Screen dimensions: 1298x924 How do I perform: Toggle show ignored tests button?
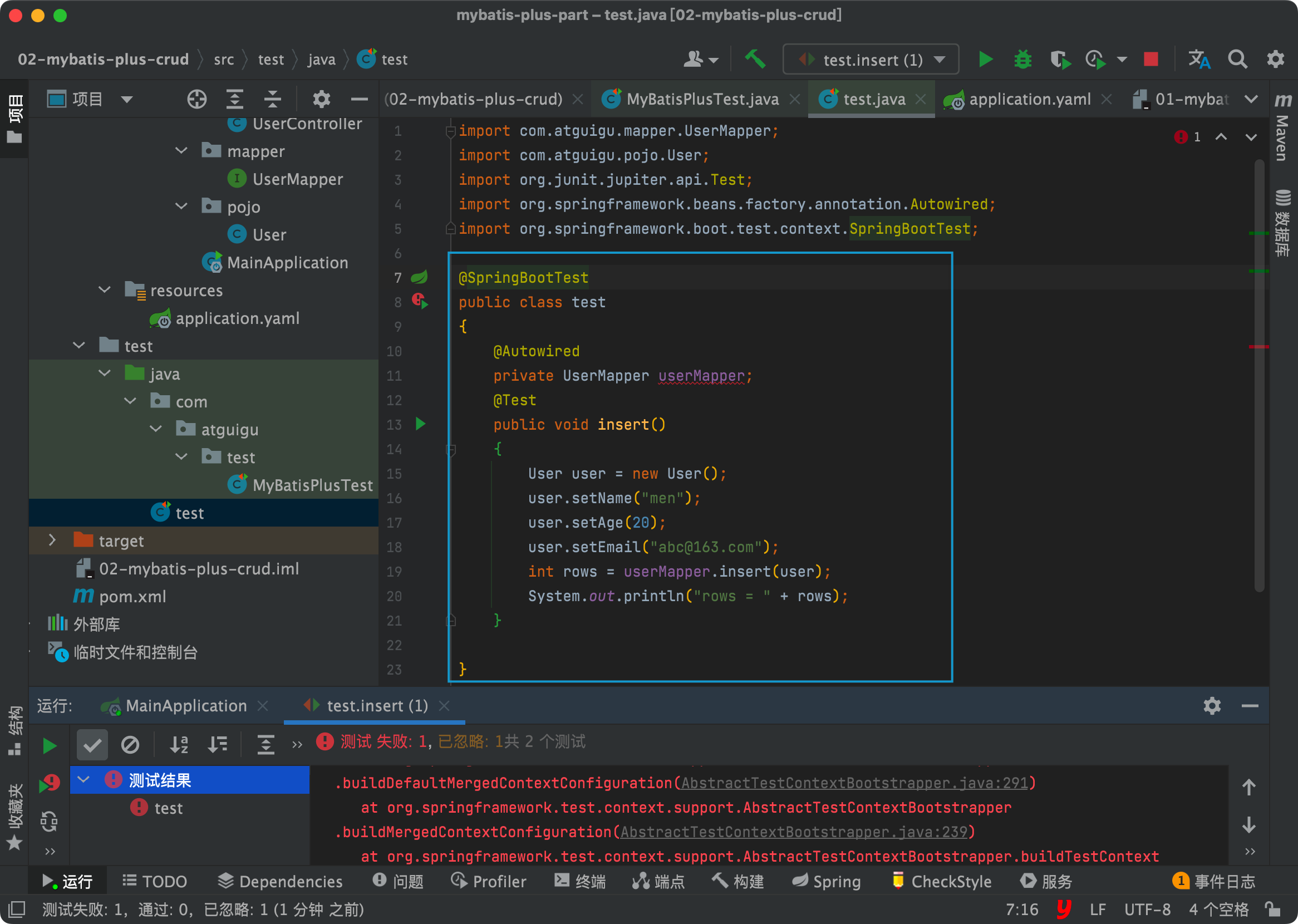pyautogui.click(x=130, y=744)
